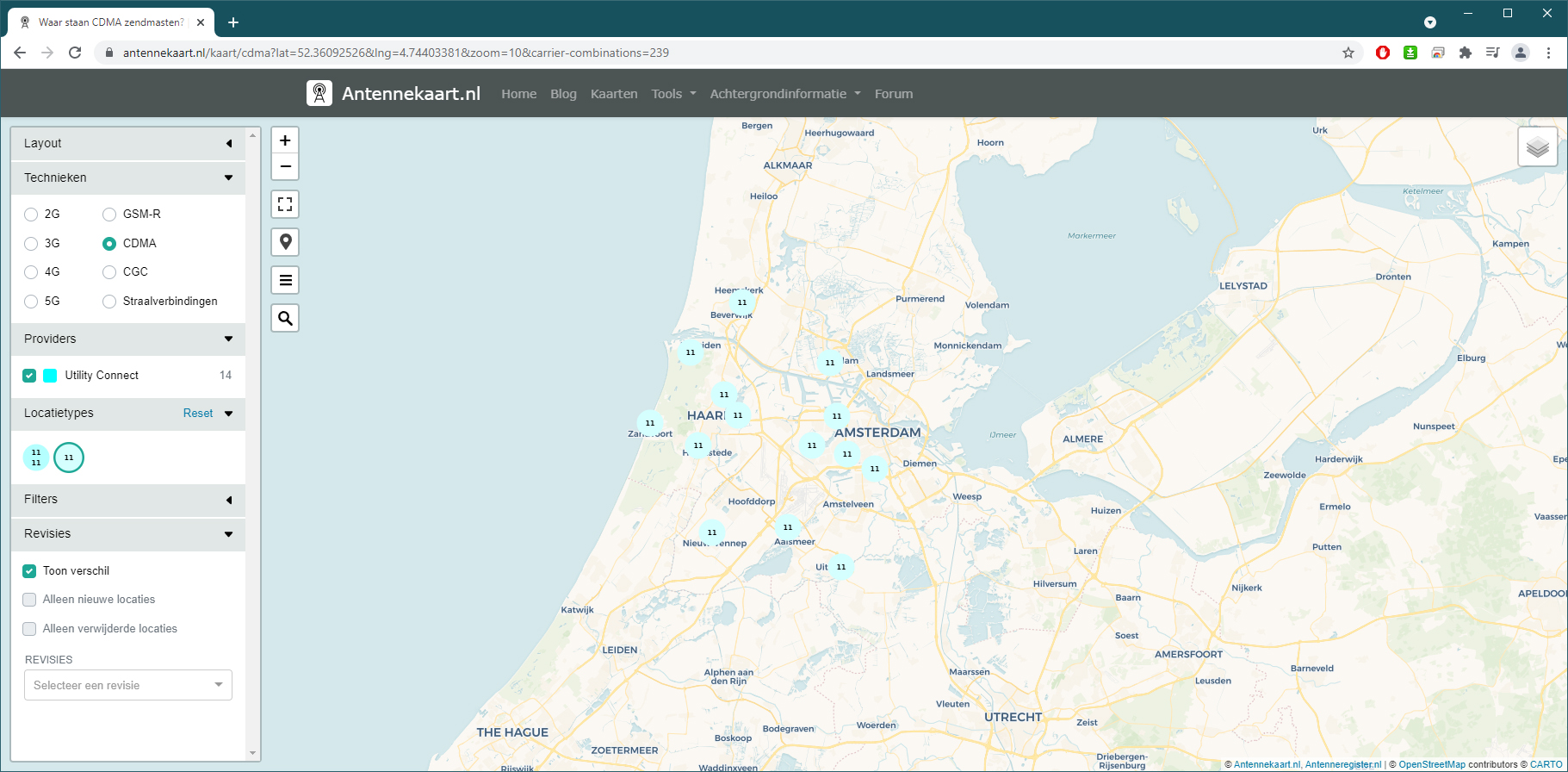The height and width of the screenshot is (772, 1568).
Task: Open the browser extensions puzzle icon
Action: [1466, 53]
